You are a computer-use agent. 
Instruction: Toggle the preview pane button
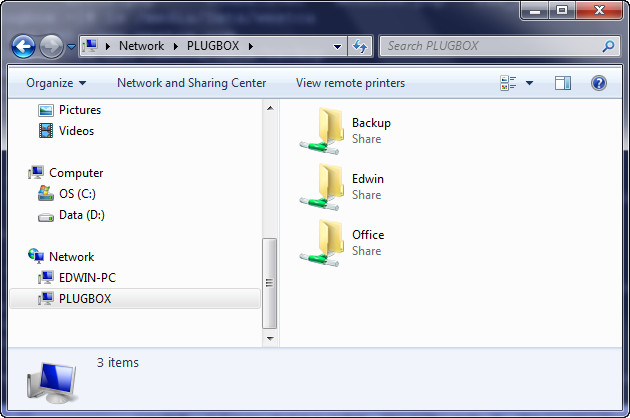[x=563, y=83]
